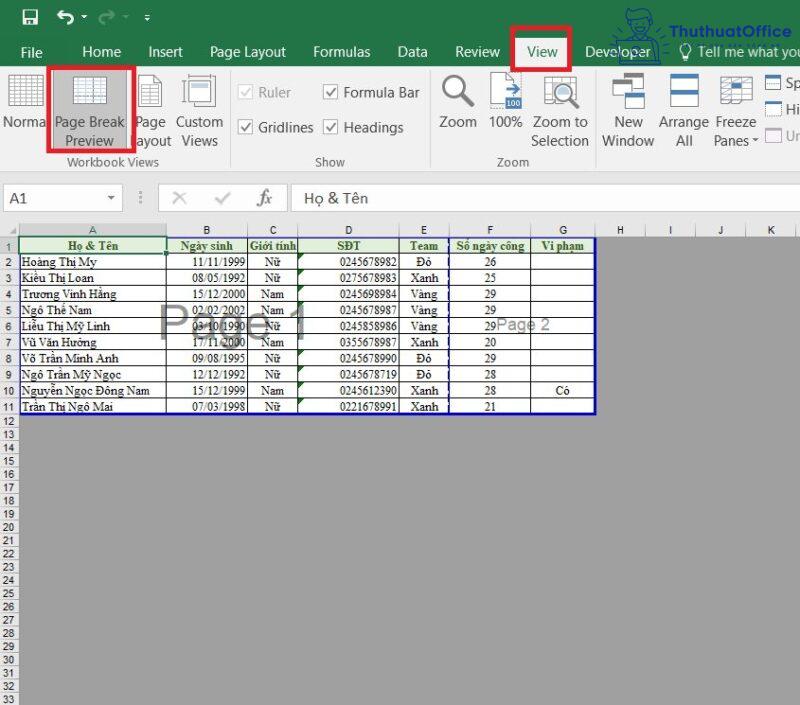Uncheck the Formula Bar checkbox
This screenshot has width=800, height=705.
[x=331, y=92]
